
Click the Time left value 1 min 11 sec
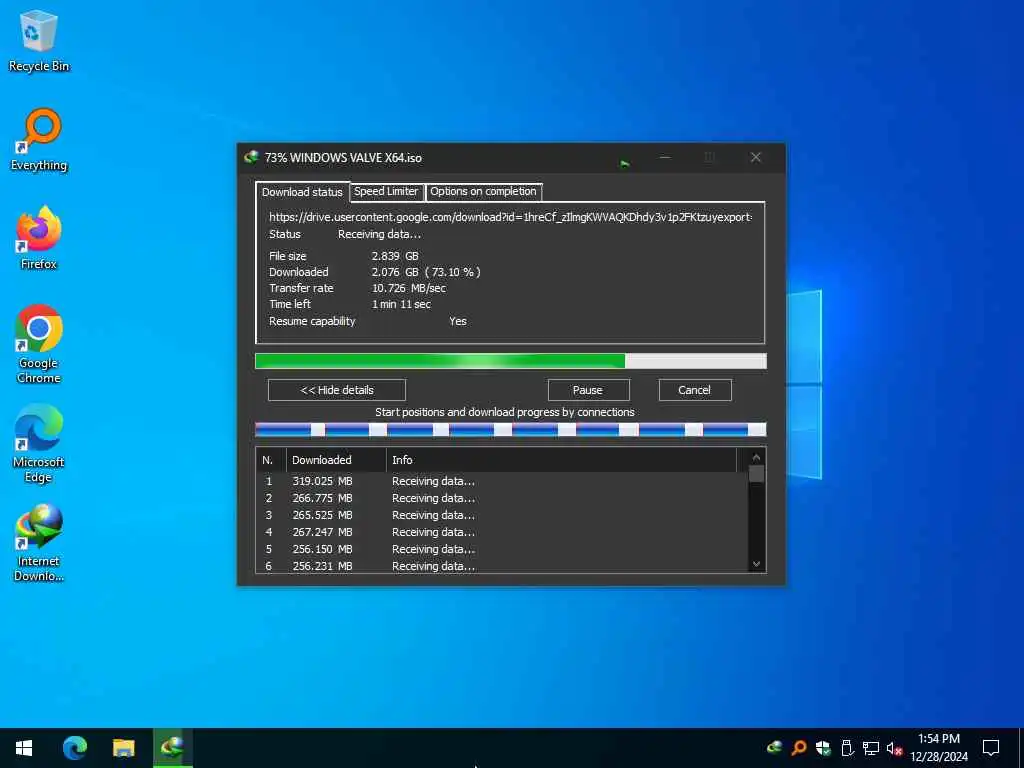[x=401, y=304]
